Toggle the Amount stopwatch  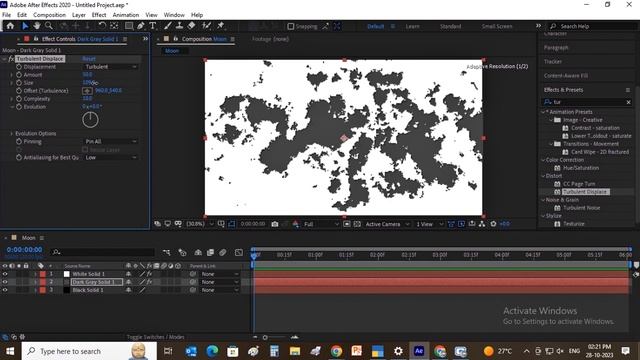[19, 75]
